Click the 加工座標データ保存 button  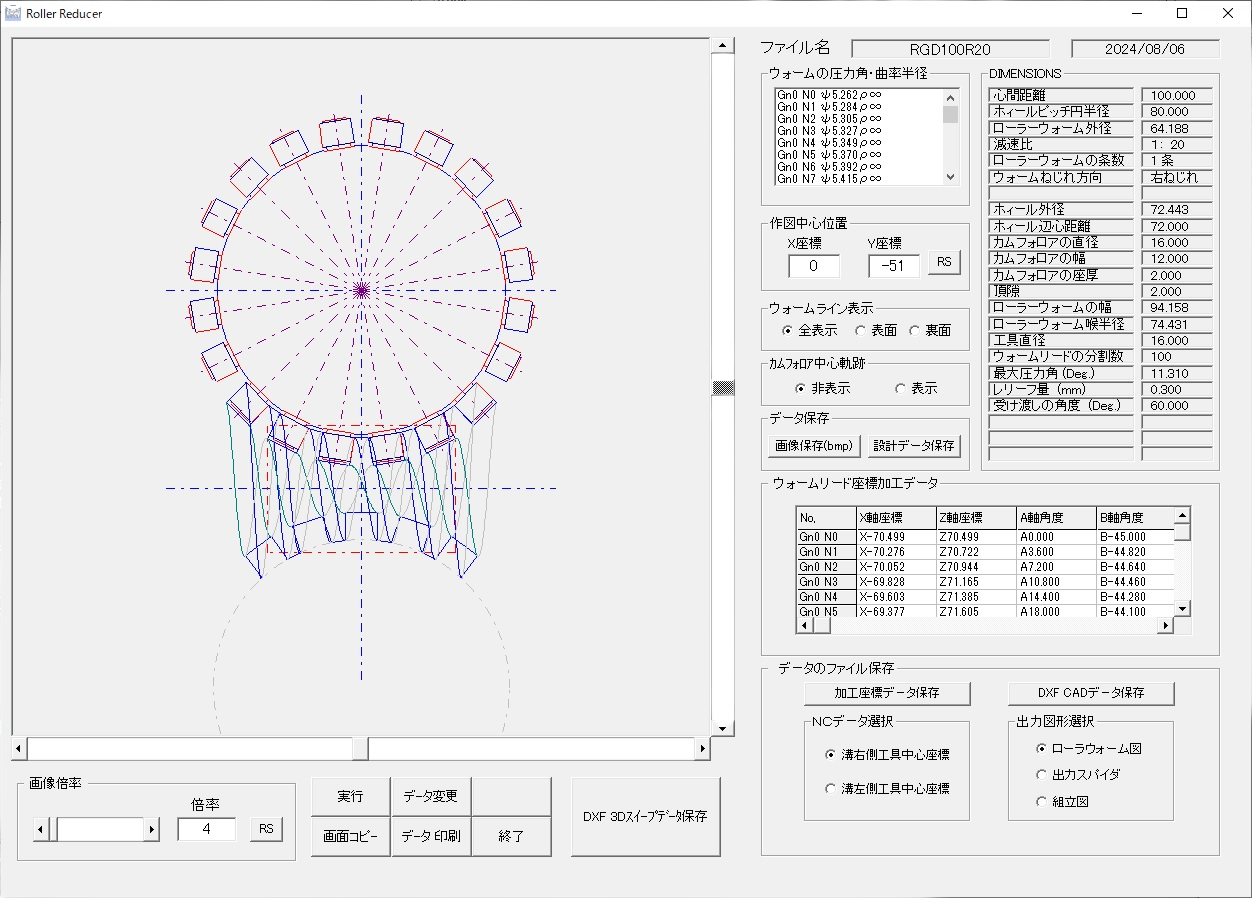(x=887, y=692)
